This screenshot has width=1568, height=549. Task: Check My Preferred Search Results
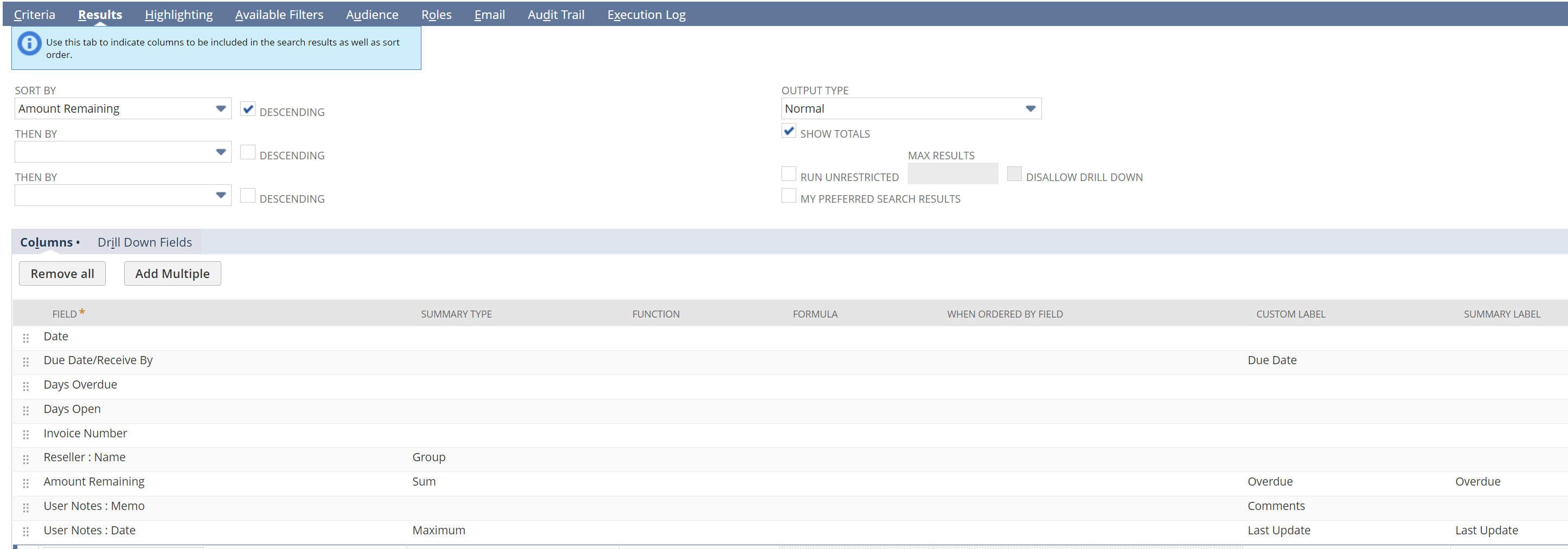(789, 196)
